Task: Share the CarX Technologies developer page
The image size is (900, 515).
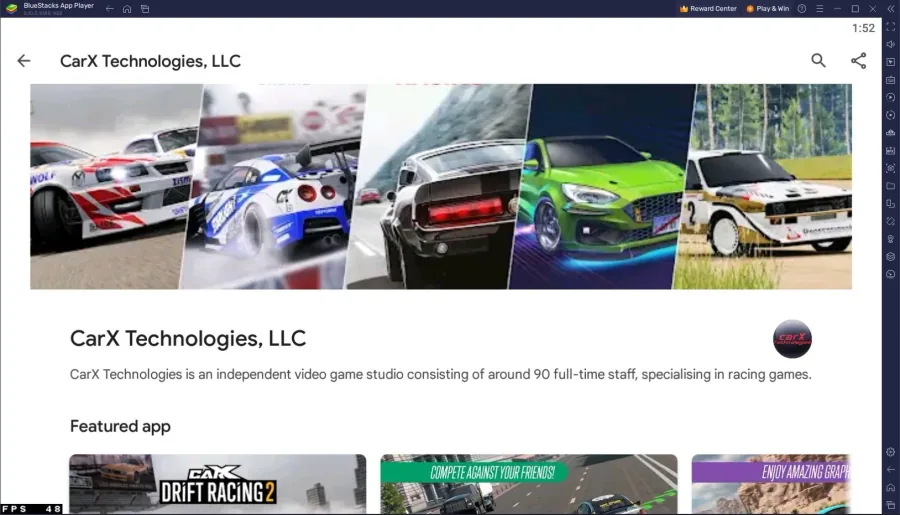Action: point(859,61)
